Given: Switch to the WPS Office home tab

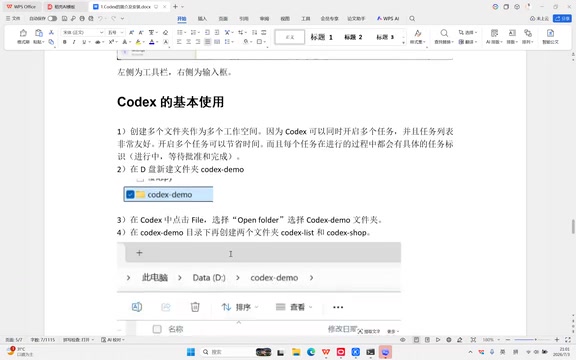Looking at the screenshot, I should point(21,7).
